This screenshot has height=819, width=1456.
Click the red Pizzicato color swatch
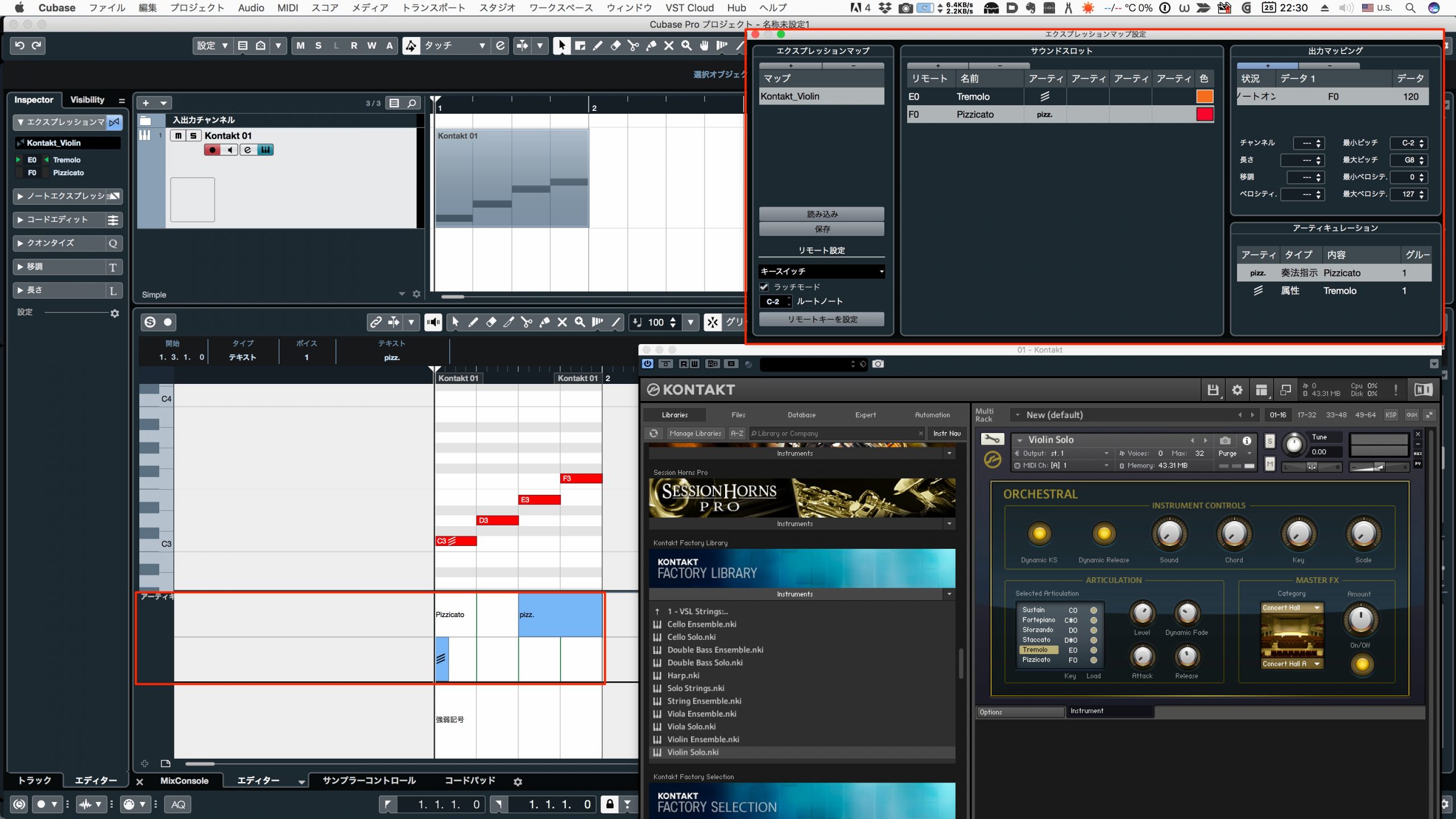pyautogui.click(x=1205, y=114)
